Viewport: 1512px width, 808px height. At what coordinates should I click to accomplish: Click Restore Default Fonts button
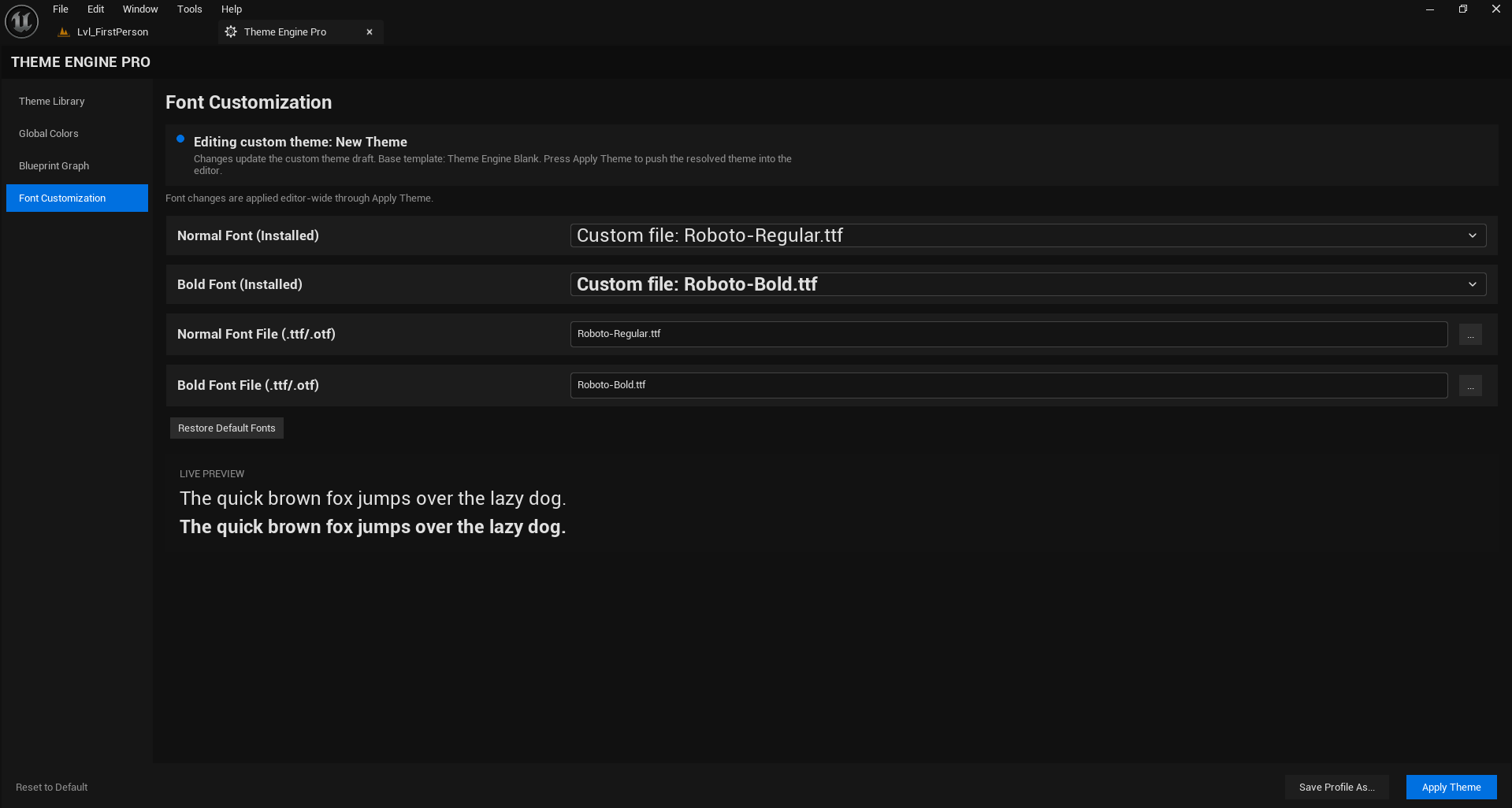pos(227,428)
